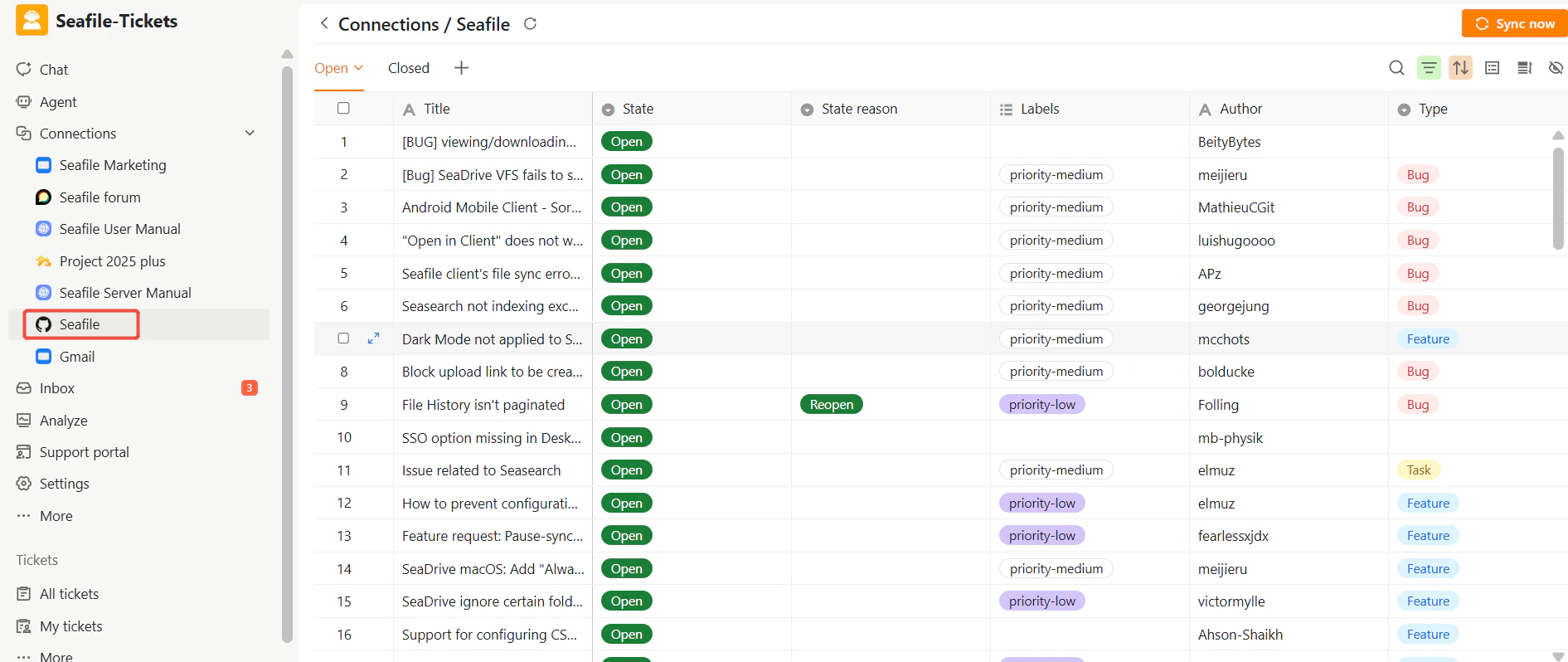The height and width of the screenshot is (662, 1568).
Task: Open the filter icon
Action: pos(1429,68)
